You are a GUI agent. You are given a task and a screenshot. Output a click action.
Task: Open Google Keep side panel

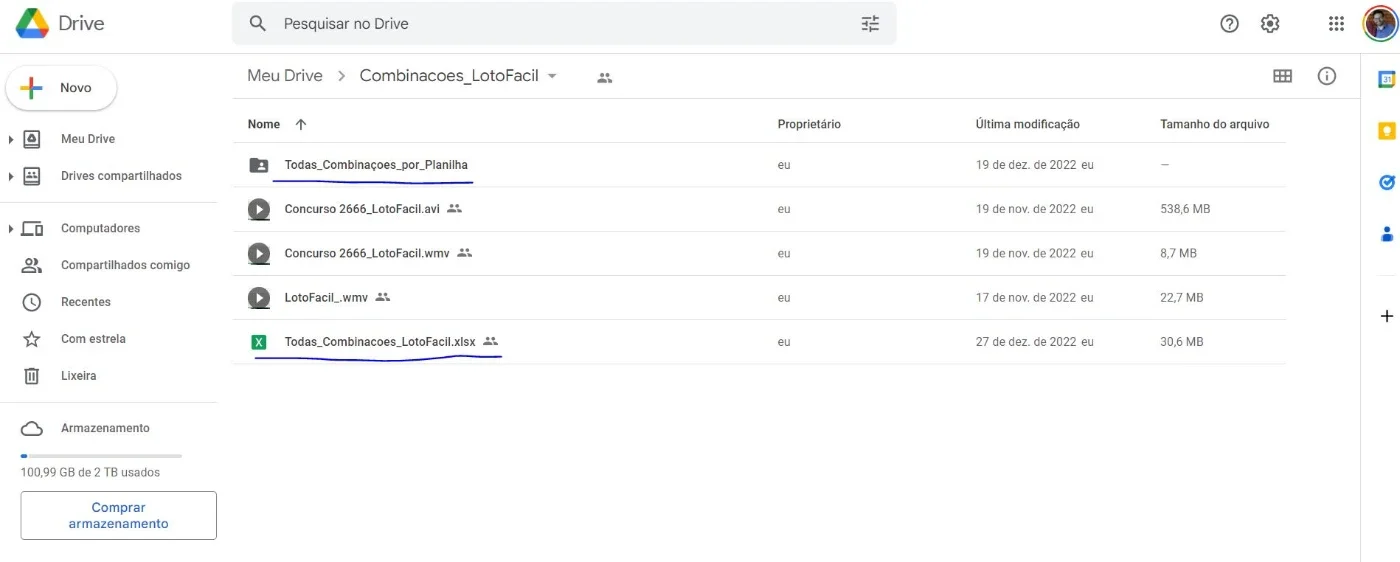(x=1387, y=131)
